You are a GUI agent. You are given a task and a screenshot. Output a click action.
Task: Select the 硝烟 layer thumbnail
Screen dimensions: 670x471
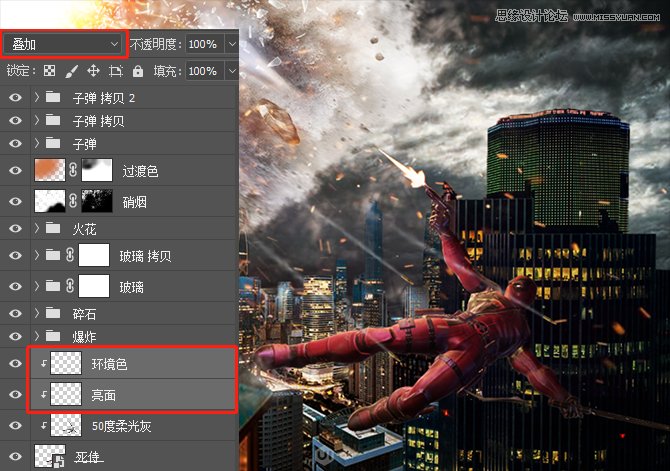click(x=50, y=201)
